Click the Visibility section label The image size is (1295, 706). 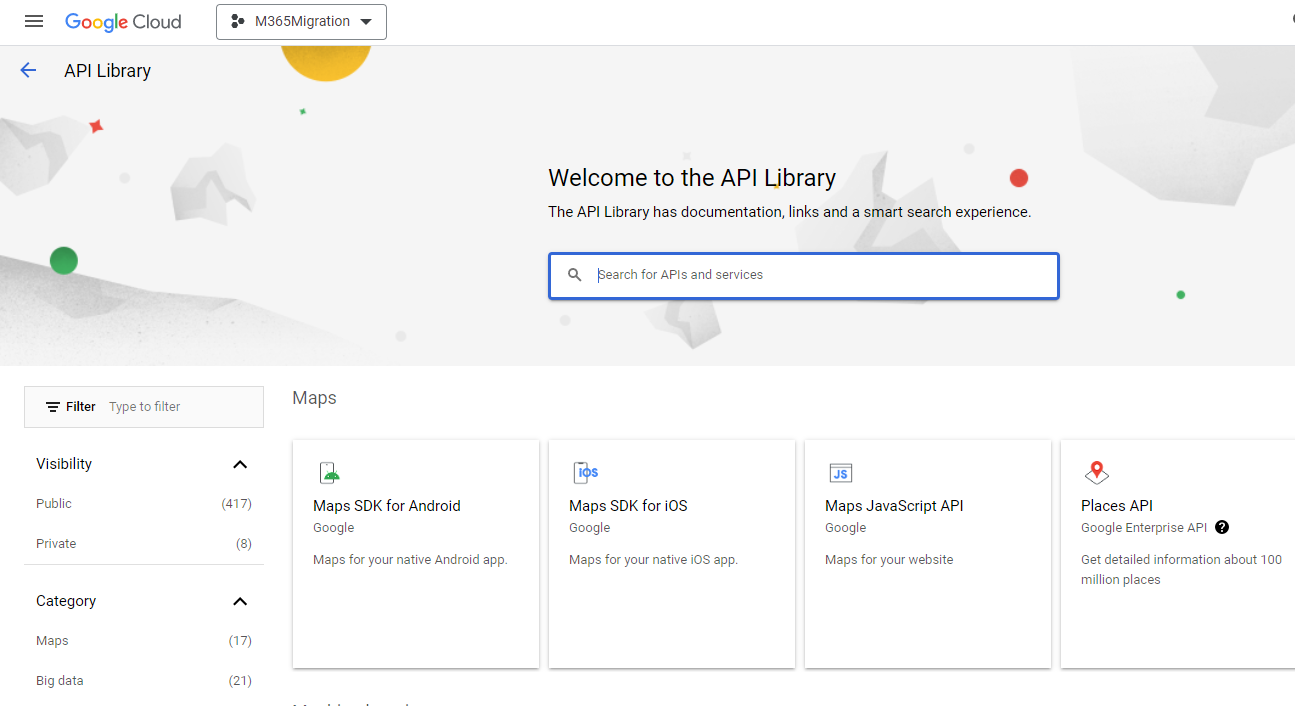(x=64, y=464)
